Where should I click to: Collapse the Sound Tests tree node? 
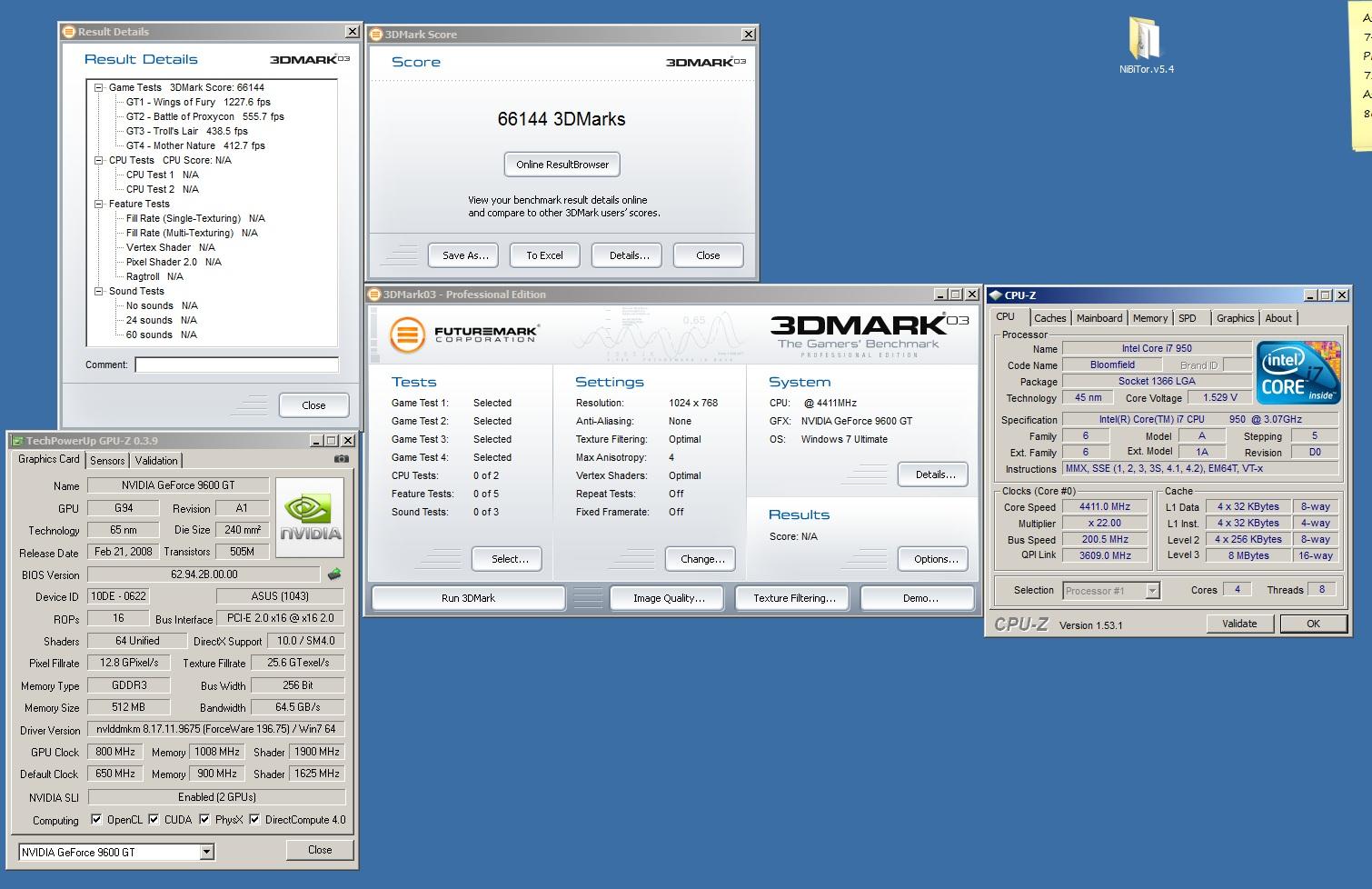tap(99, 291)
